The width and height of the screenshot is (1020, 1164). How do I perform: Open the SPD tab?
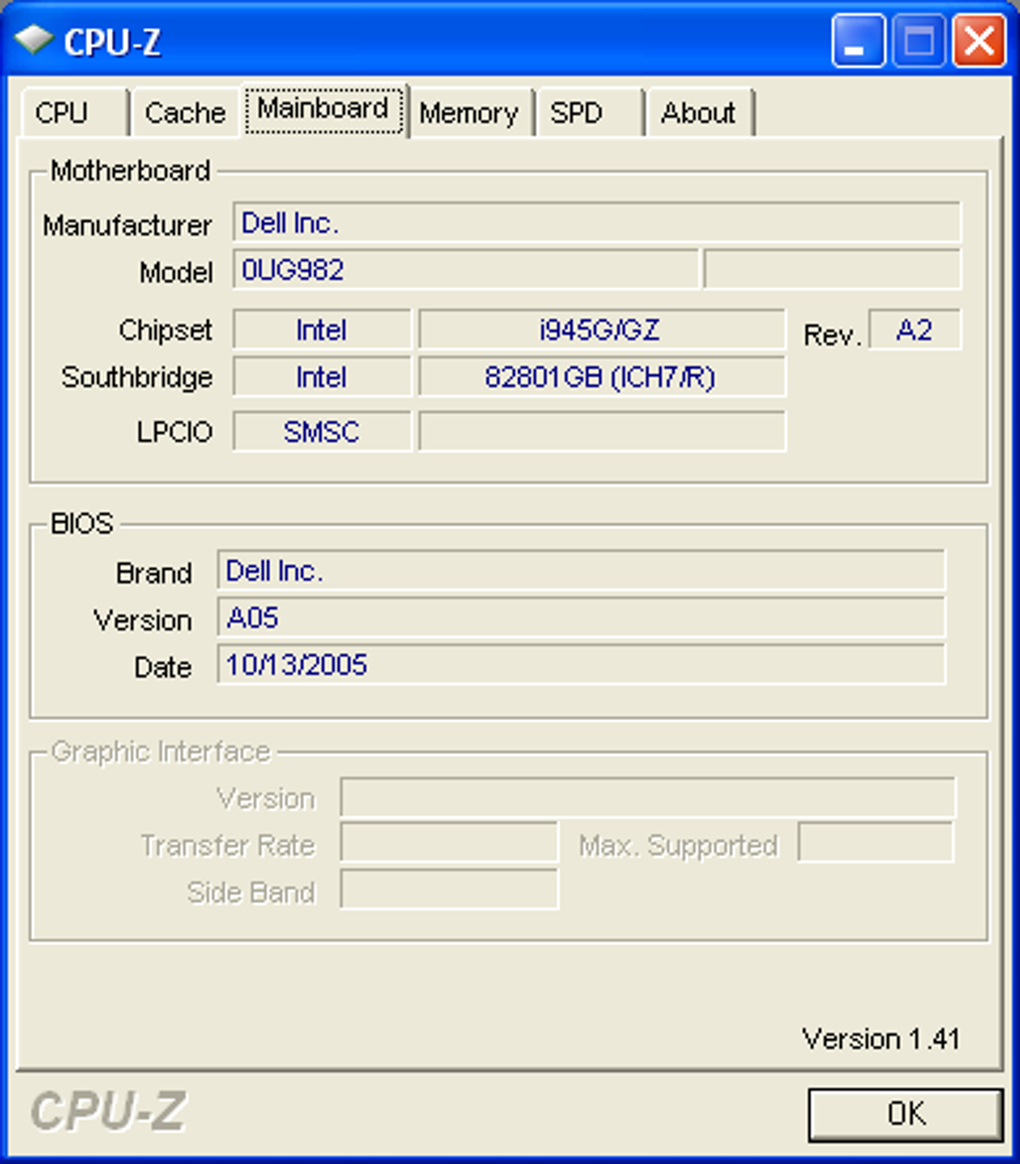click(x=589, y=113)
